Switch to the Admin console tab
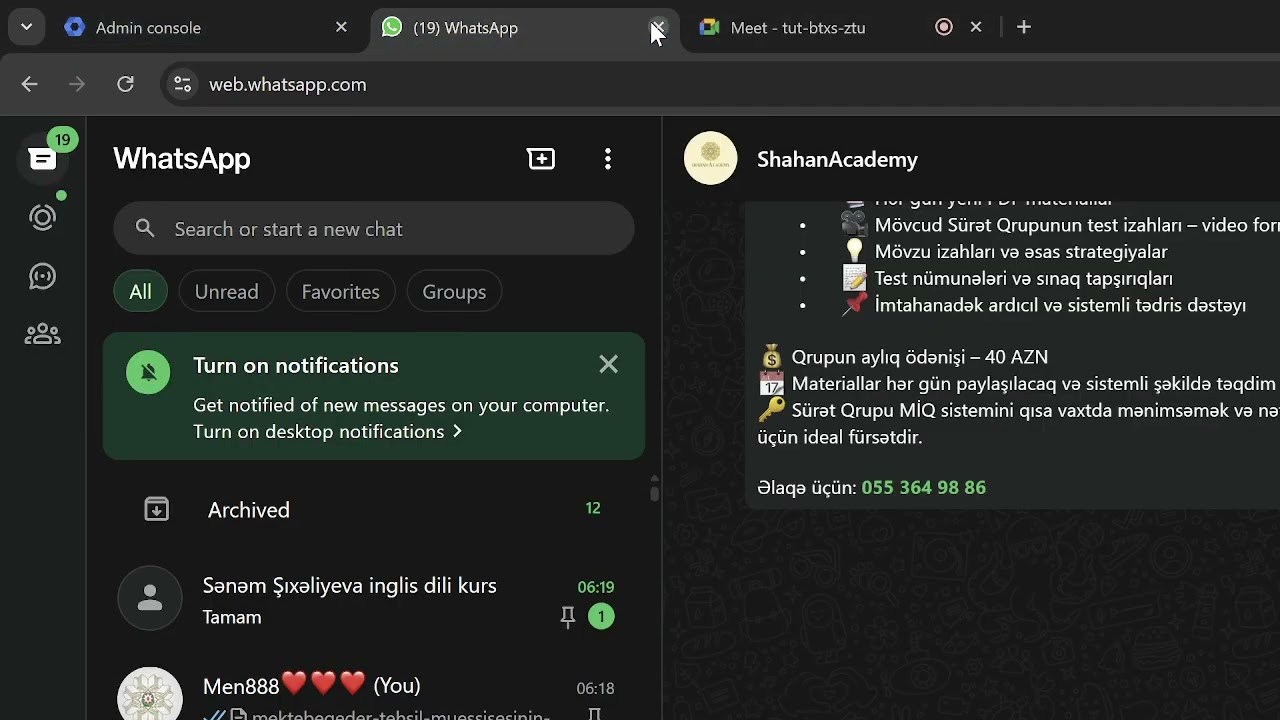The width and height of the screenshot is (1280, 720). click(207, 28)
